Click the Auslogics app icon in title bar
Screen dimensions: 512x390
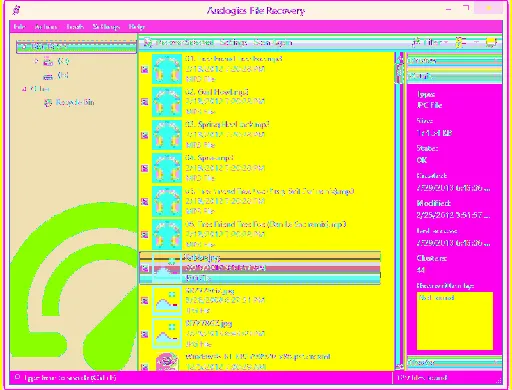pos(16,10)
